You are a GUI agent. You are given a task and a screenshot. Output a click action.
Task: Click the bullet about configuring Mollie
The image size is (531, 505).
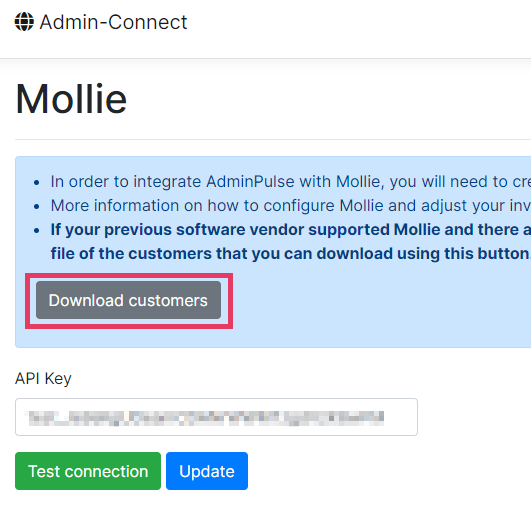tap(291, 206)
